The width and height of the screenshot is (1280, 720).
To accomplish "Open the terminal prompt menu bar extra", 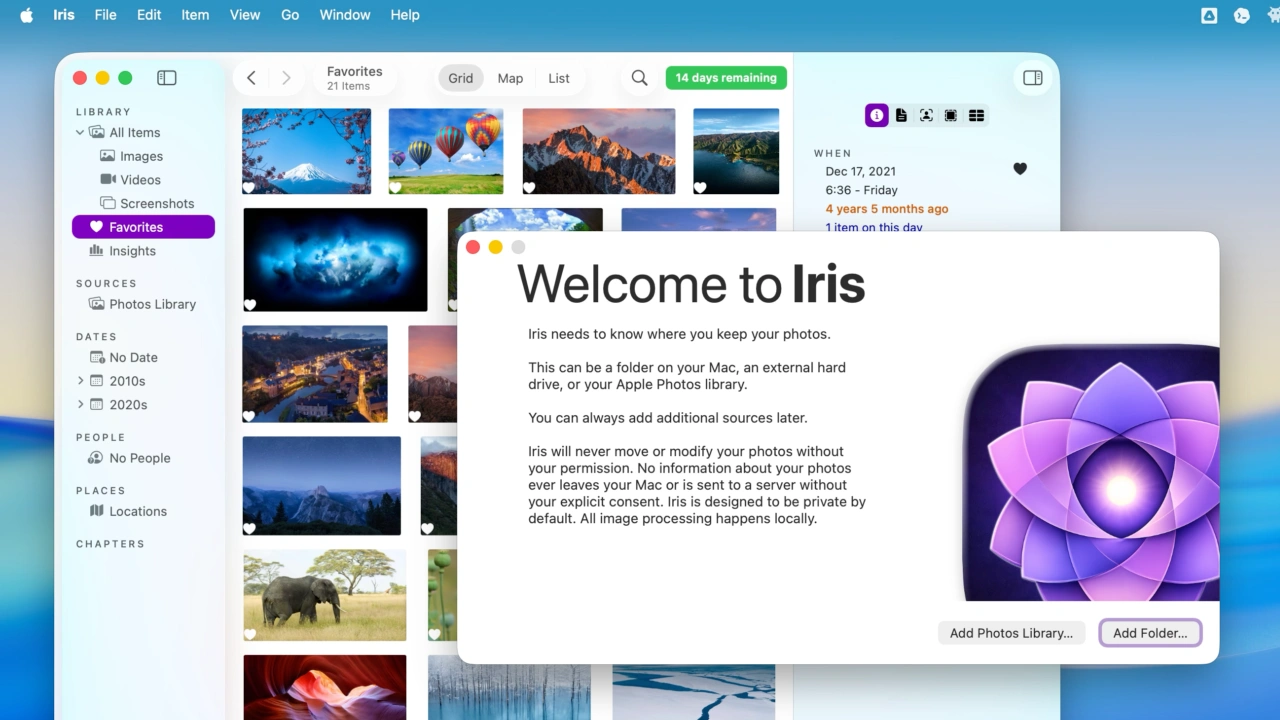I will pyautogui.click(x=1242, y=15).
